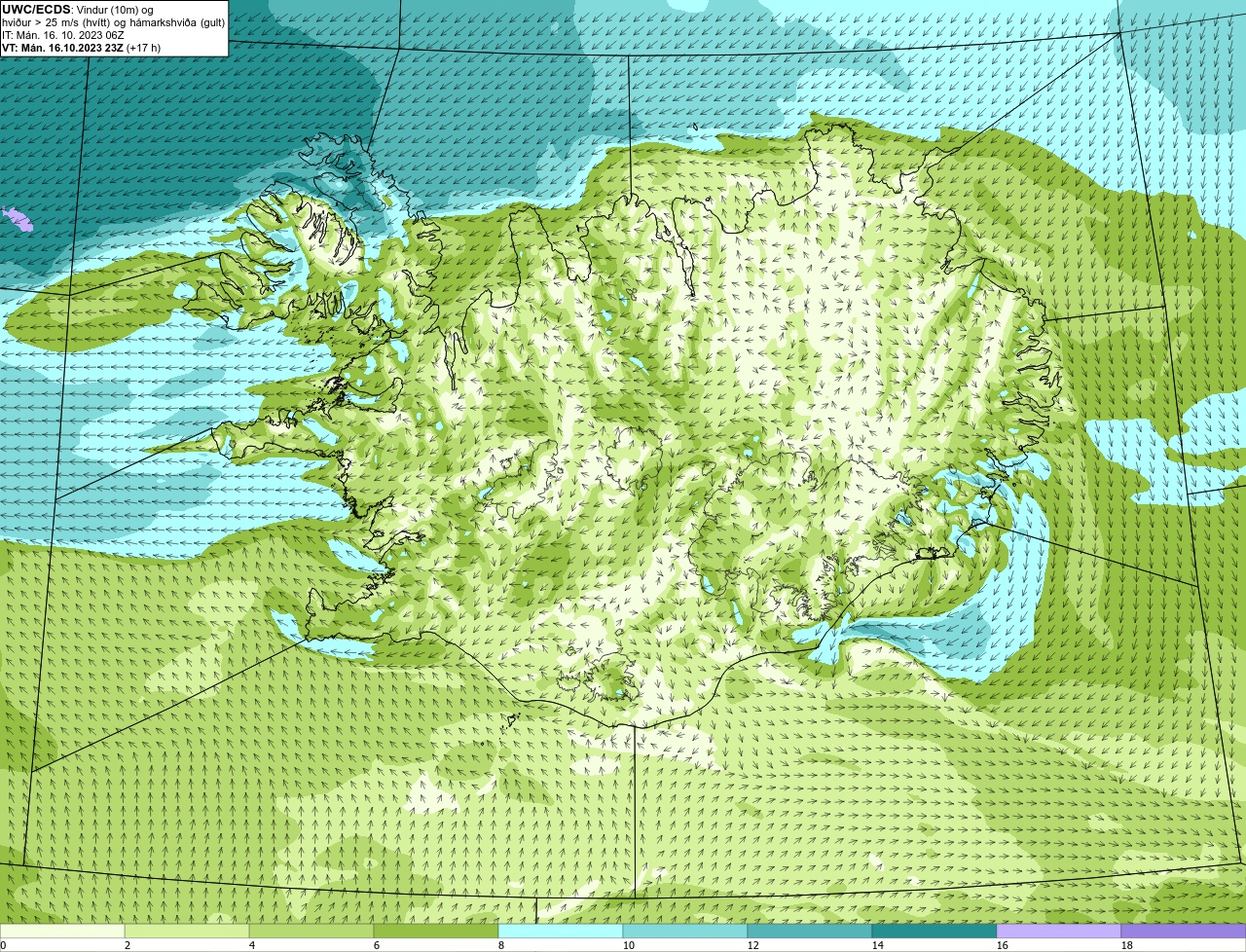Select the "VT: Mán. 16.10.2023 23Z" valid time
Viewport: 1246px width, 952px height.
pyautogui.click(x=62, y=48)
